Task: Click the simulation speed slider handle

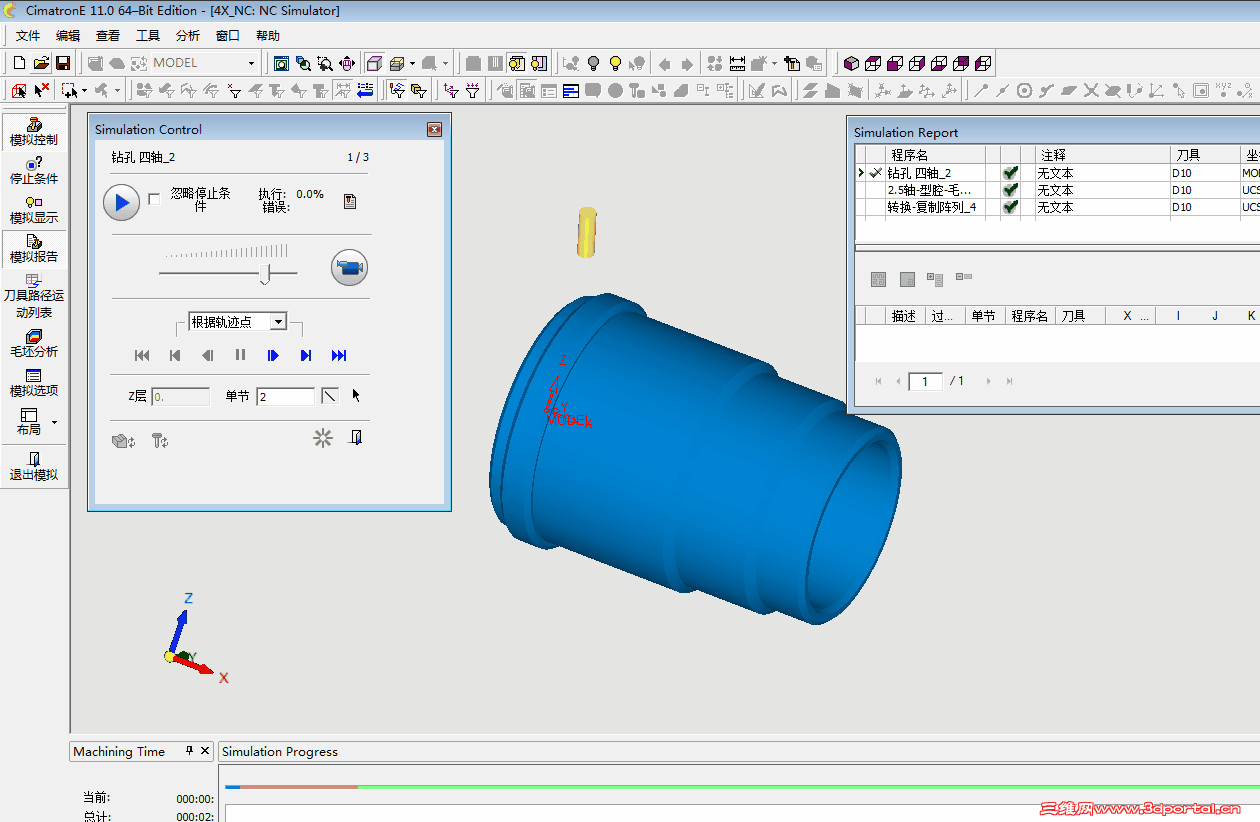Action: pos(266,274)
